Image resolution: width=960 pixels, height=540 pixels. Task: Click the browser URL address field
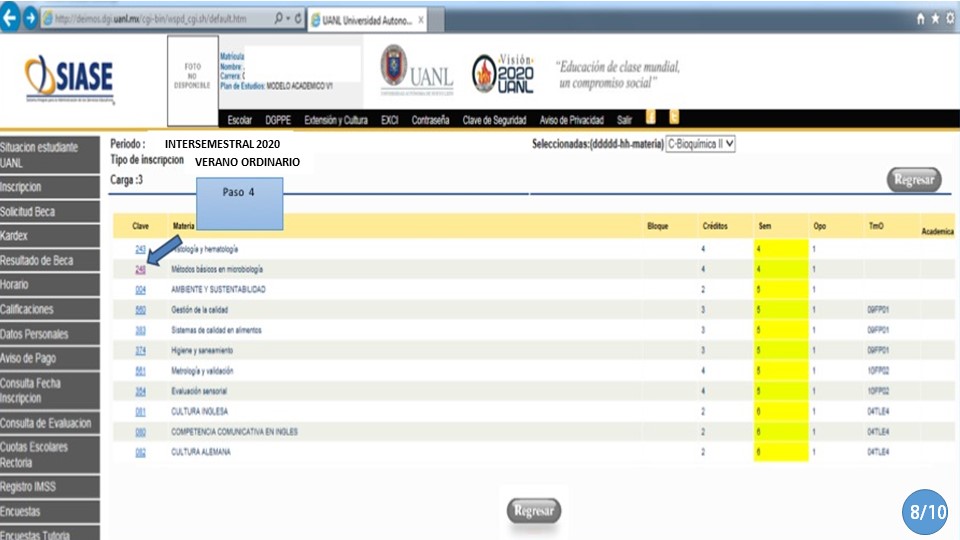point(157,18)
